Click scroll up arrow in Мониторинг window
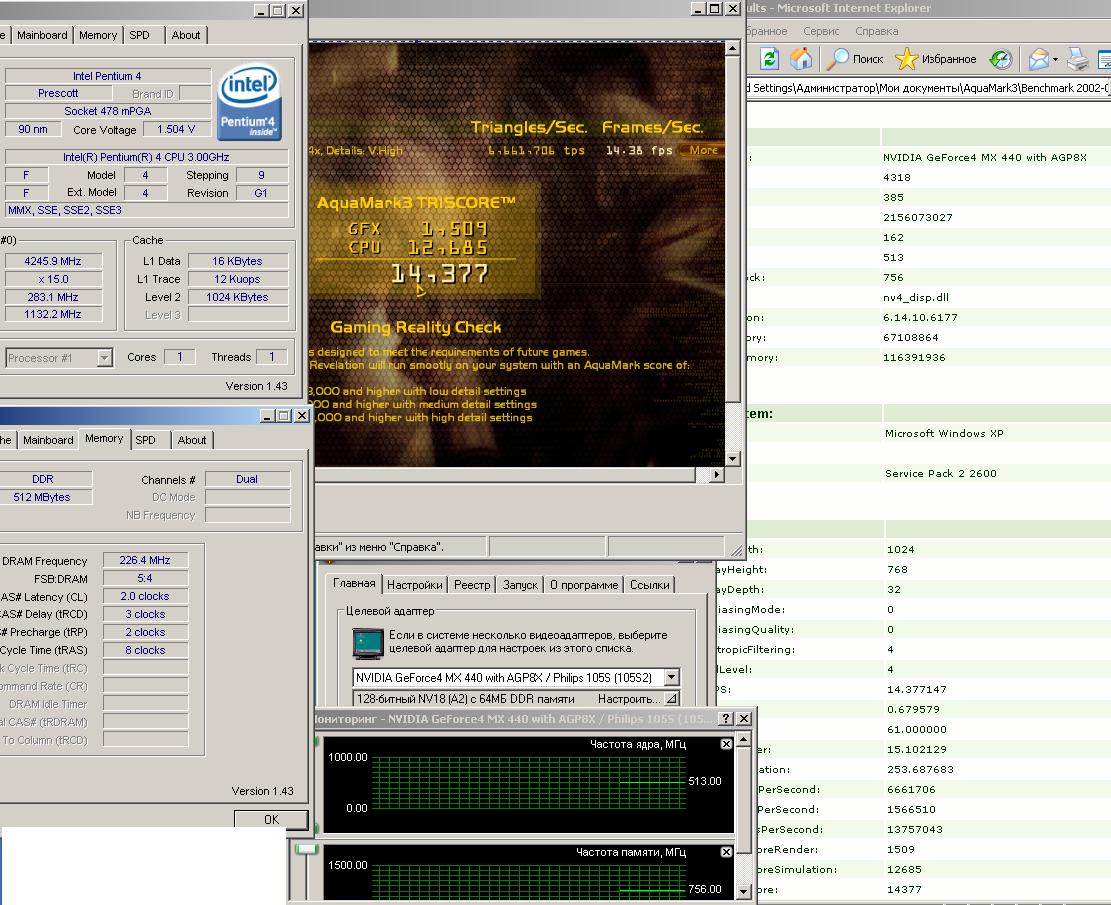This screenshot has width=1111, height=905. coord(743,740)
